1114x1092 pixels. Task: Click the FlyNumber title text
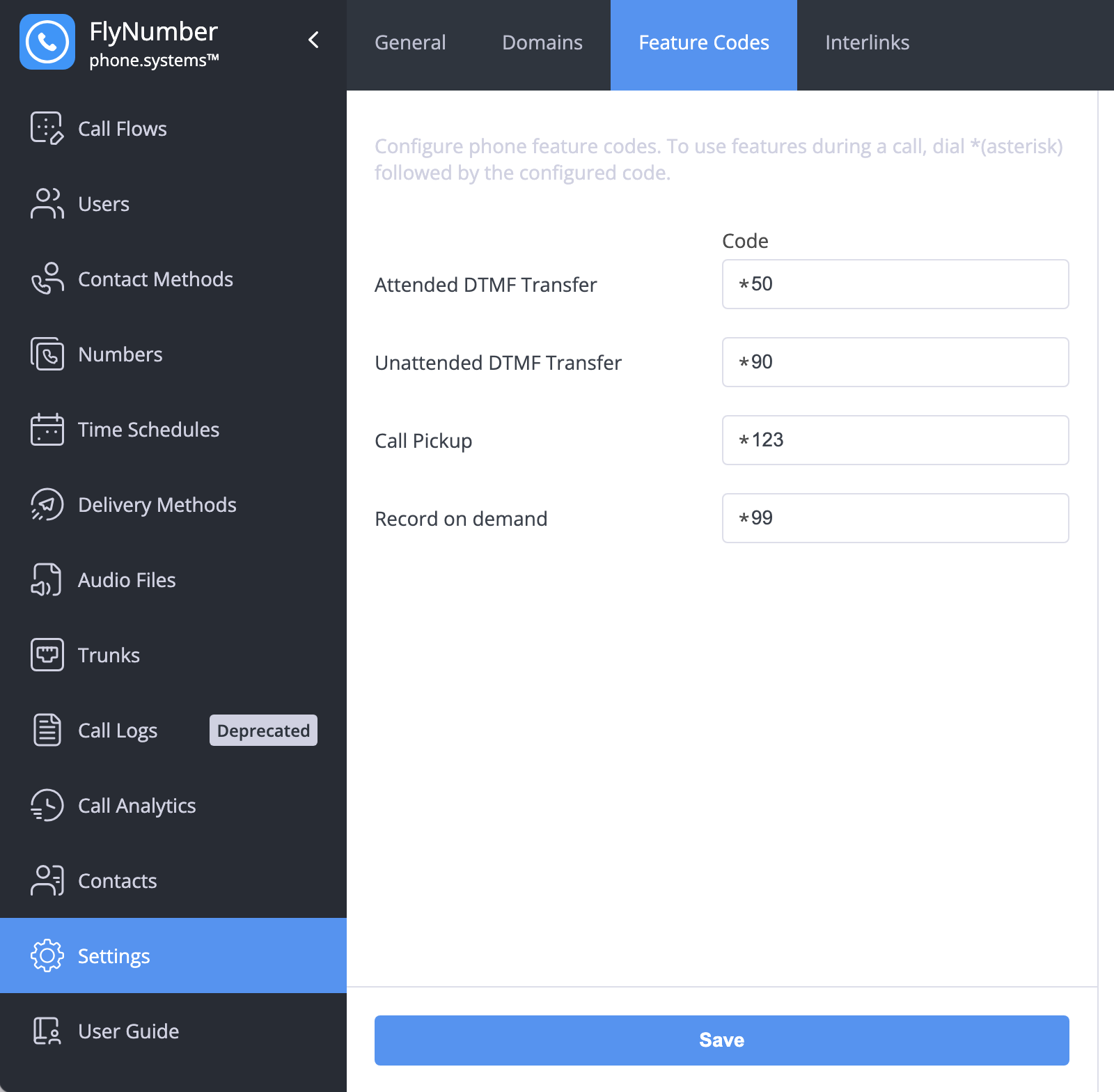[154, 32]
